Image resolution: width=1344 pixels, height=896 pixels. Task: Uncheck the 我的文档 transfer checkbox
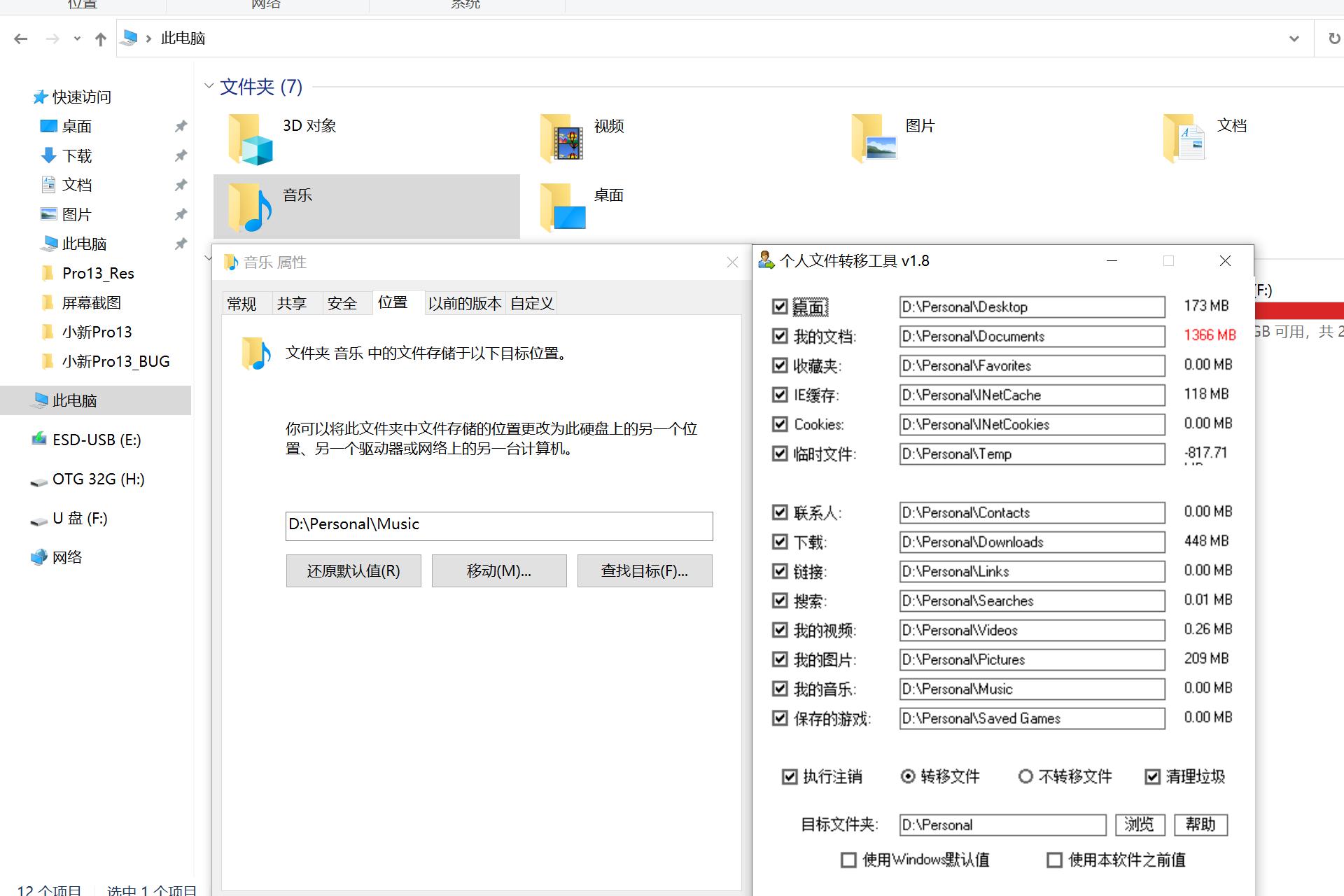tap(781, 336)
